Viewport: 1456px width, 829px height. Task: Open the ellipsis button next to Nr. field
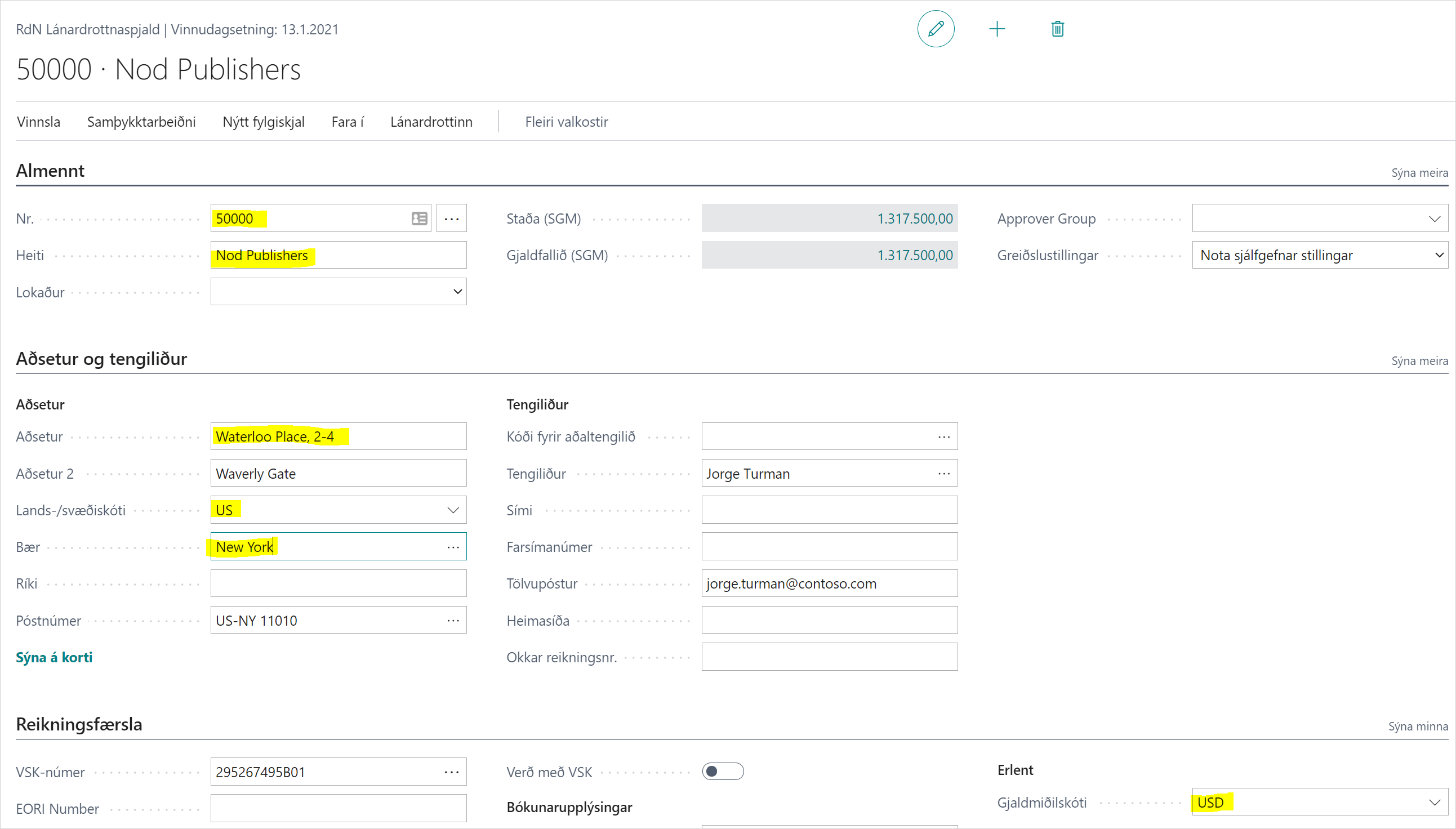(452, 218)
